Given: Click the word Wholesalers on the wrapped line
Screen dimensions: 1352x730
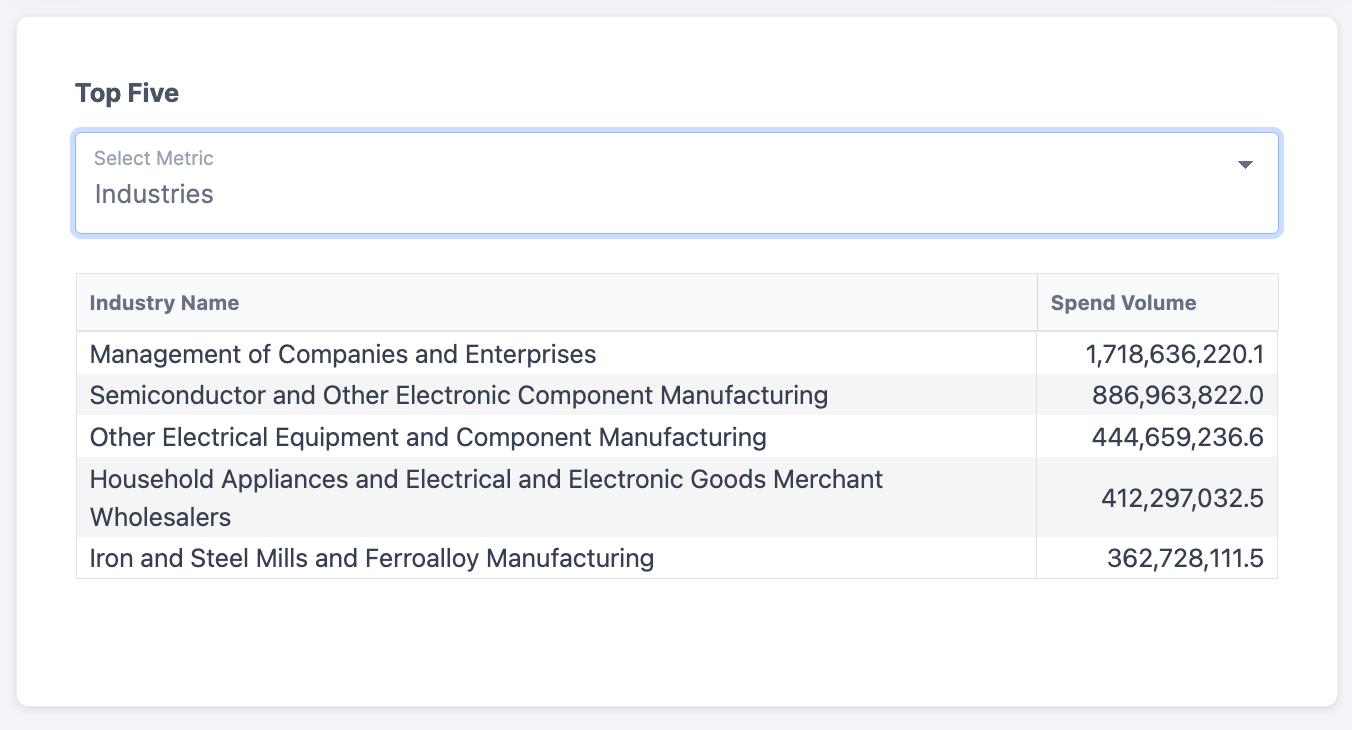Looking at the screenshot, I should coord(160,517).
